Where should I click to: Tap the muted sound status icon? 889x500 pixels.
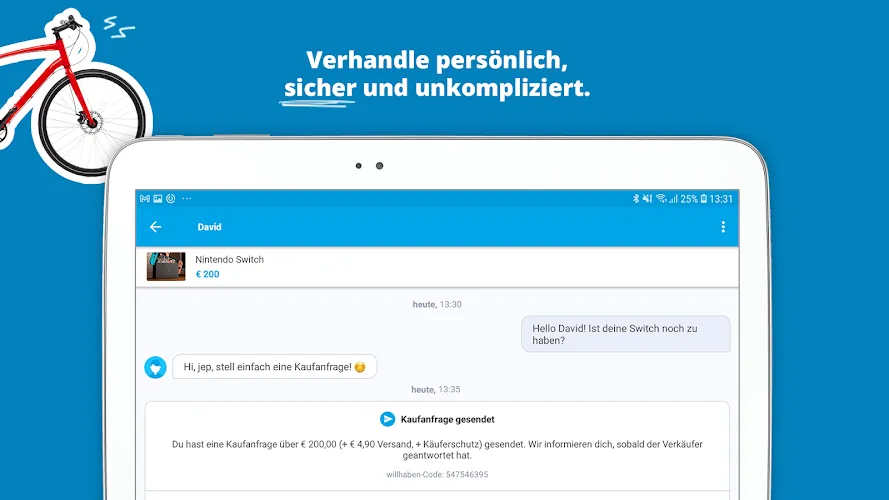click(647, 198)
